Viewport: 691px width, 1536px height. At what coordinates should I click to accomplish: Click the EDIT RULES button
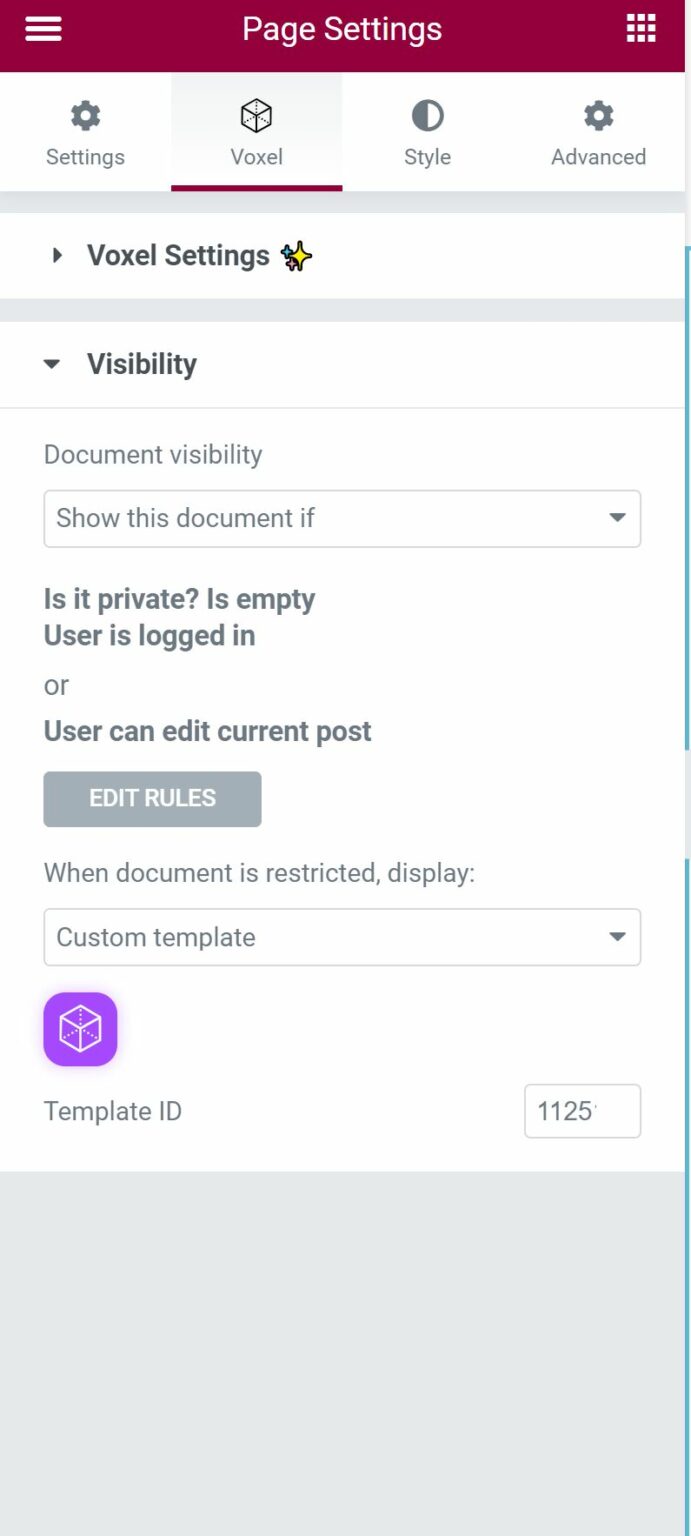point(152,798)
